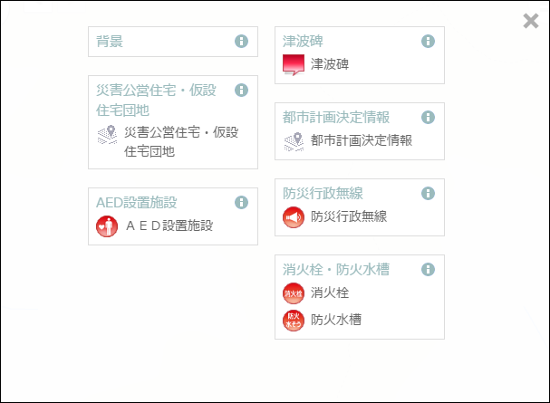Image resolution: width=550 pixels, height=403 pixels.
Task: Select the AED設置施設 heading
Action: pyautogui.click(x=137, y=203)
